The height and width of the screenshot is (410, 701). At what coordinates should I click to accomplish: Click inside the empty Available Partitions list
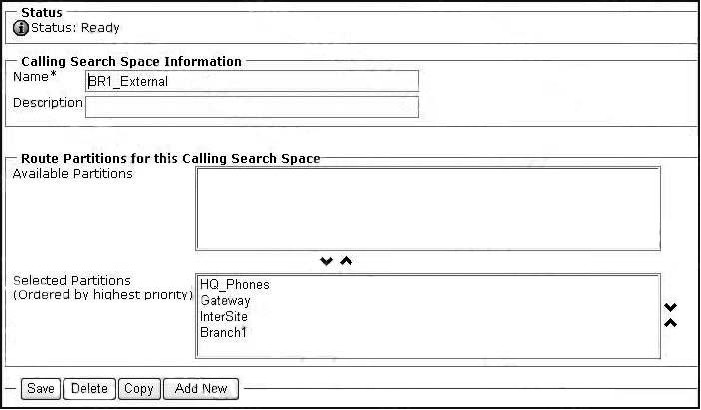(428, 209)
